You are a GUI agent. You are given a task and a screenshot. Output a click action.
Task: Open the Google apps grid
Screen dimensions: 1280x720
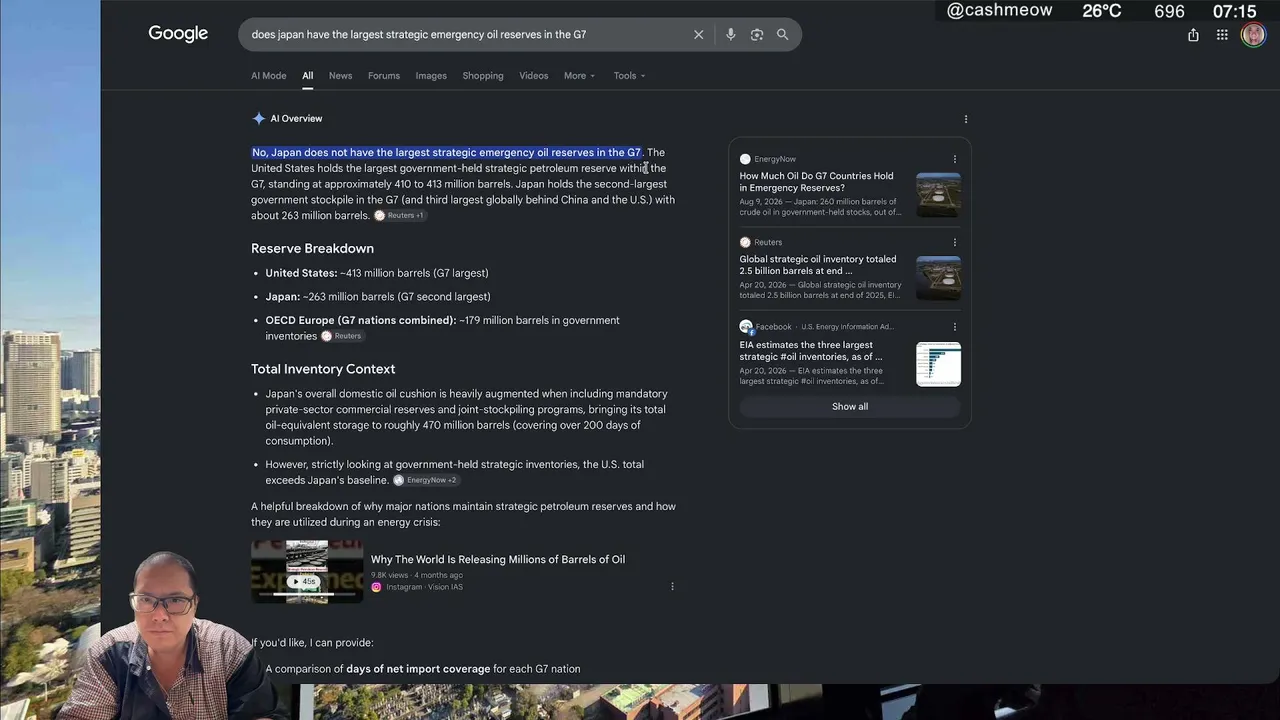pyautogui.click(x=1222, y=35)
